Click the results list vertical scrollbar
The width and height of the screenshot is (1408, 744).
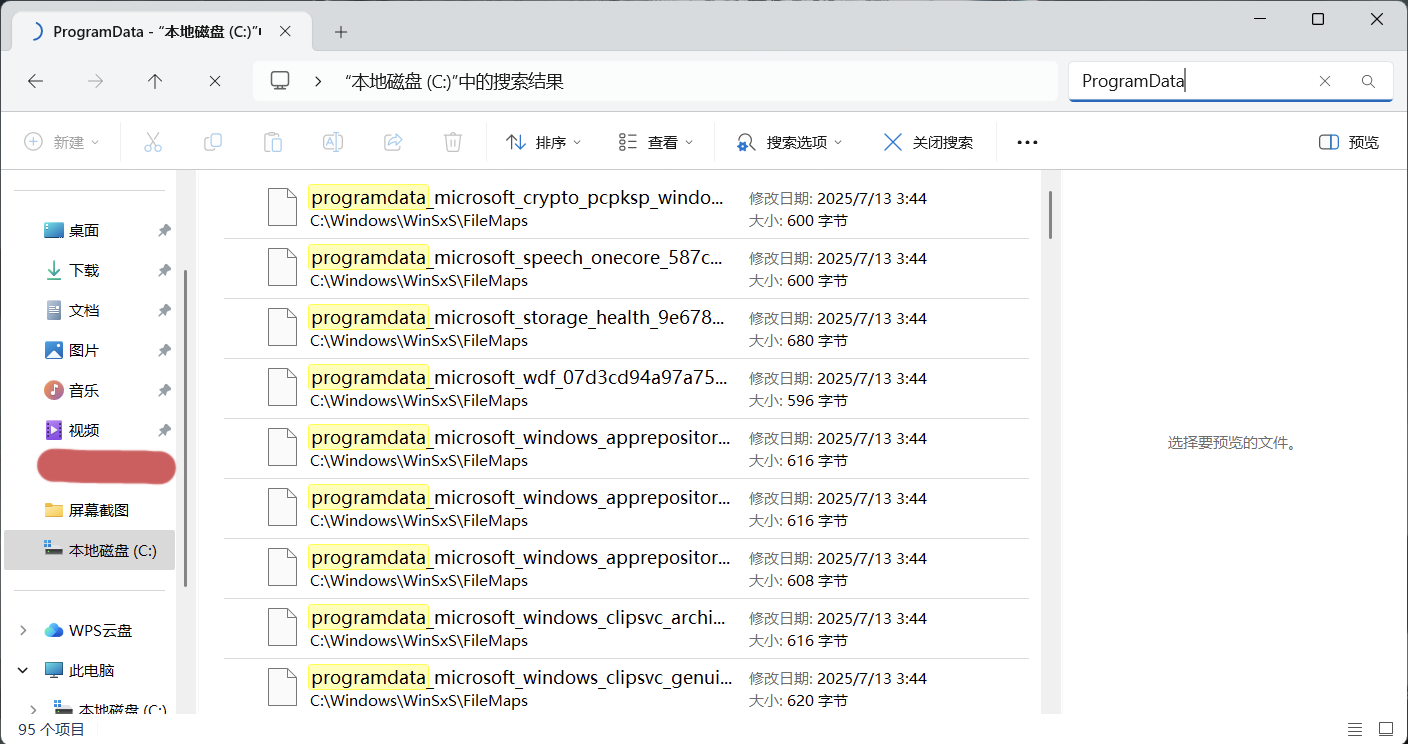click(x=1050, y=215)
